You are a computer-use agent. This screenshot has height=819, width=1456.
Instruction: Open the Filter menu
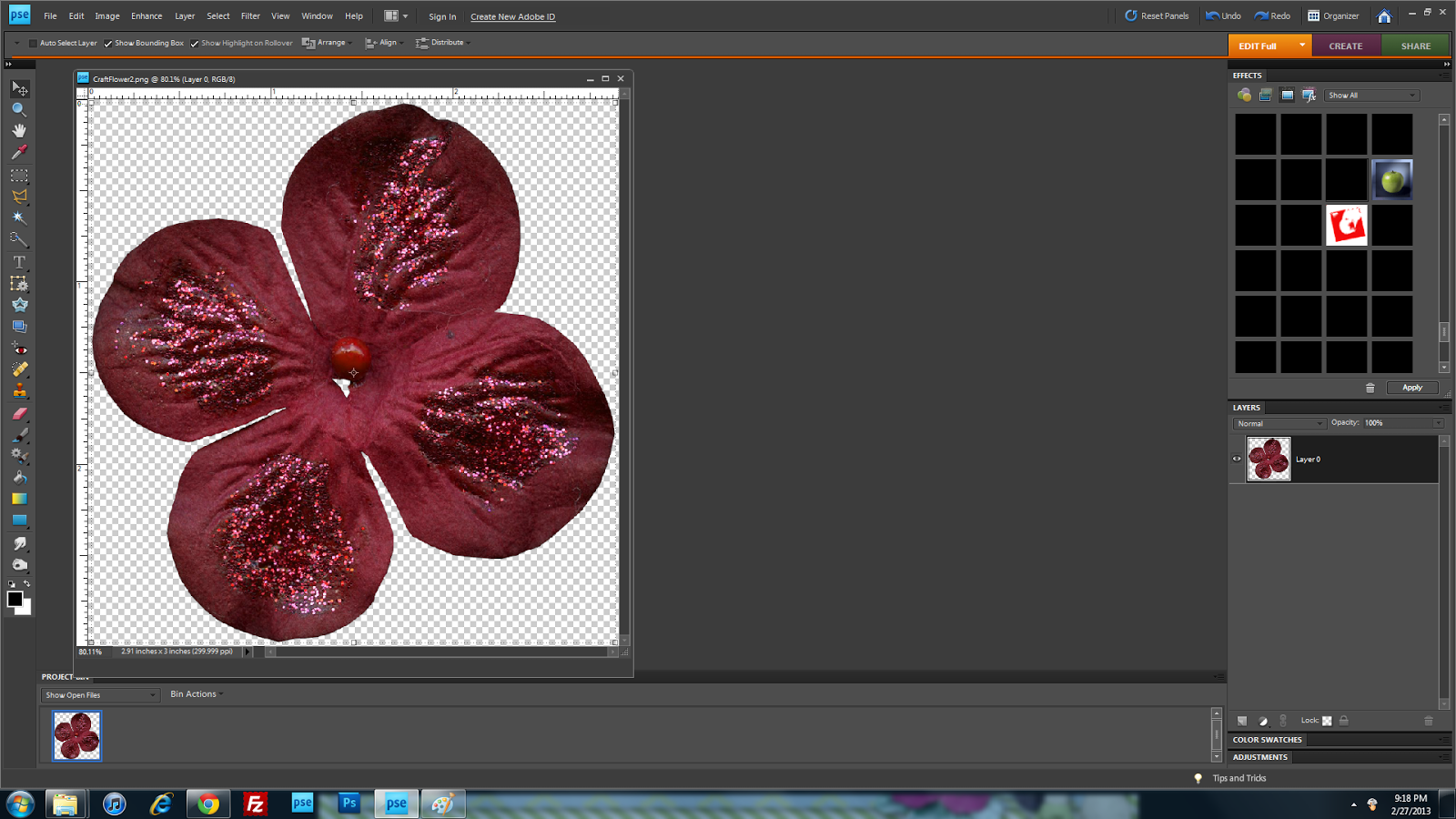pyautogui.click(x=250, y=15)
